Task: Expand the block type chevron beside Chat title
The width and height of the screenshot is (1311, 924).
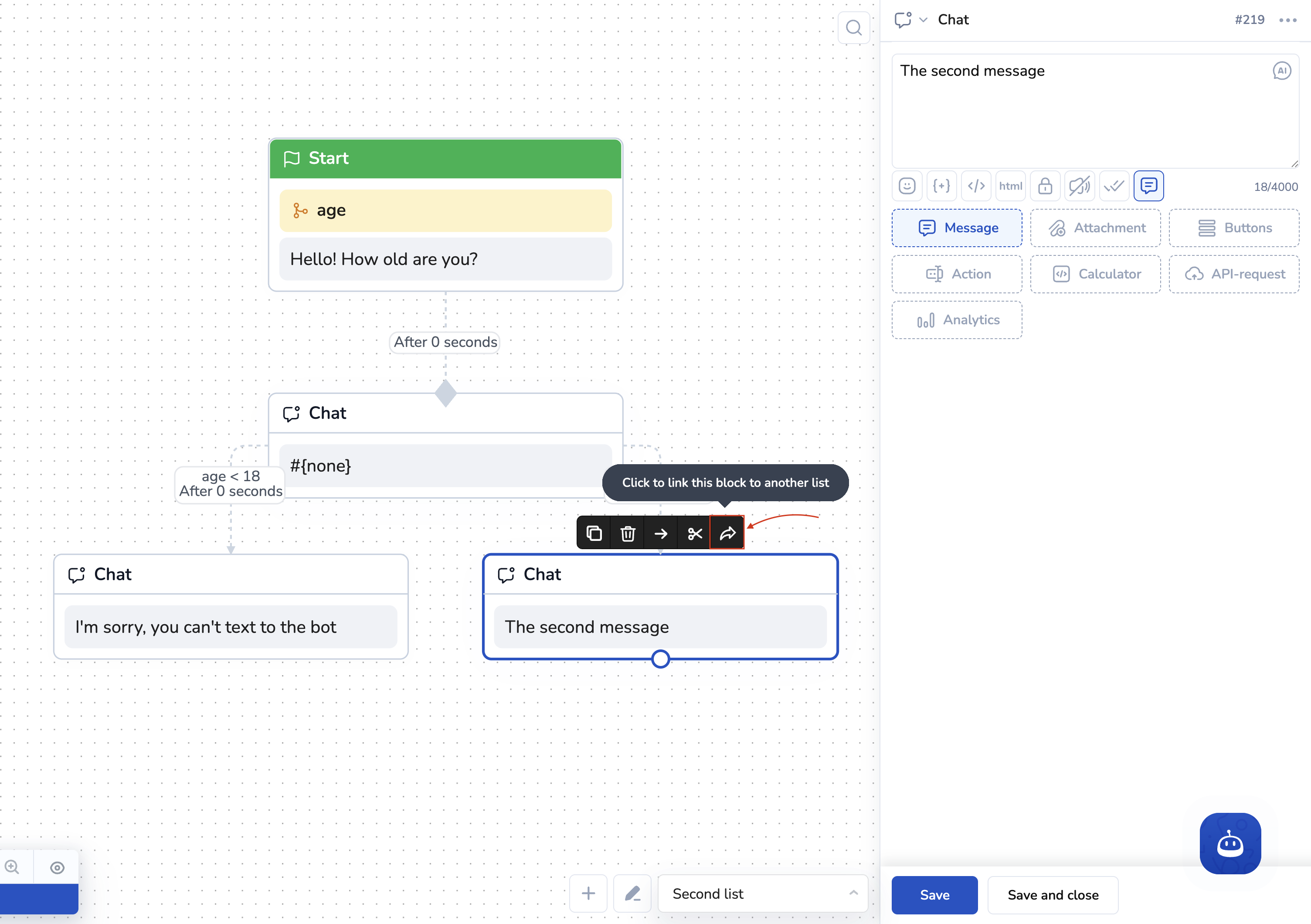Action: coord(923,20)
